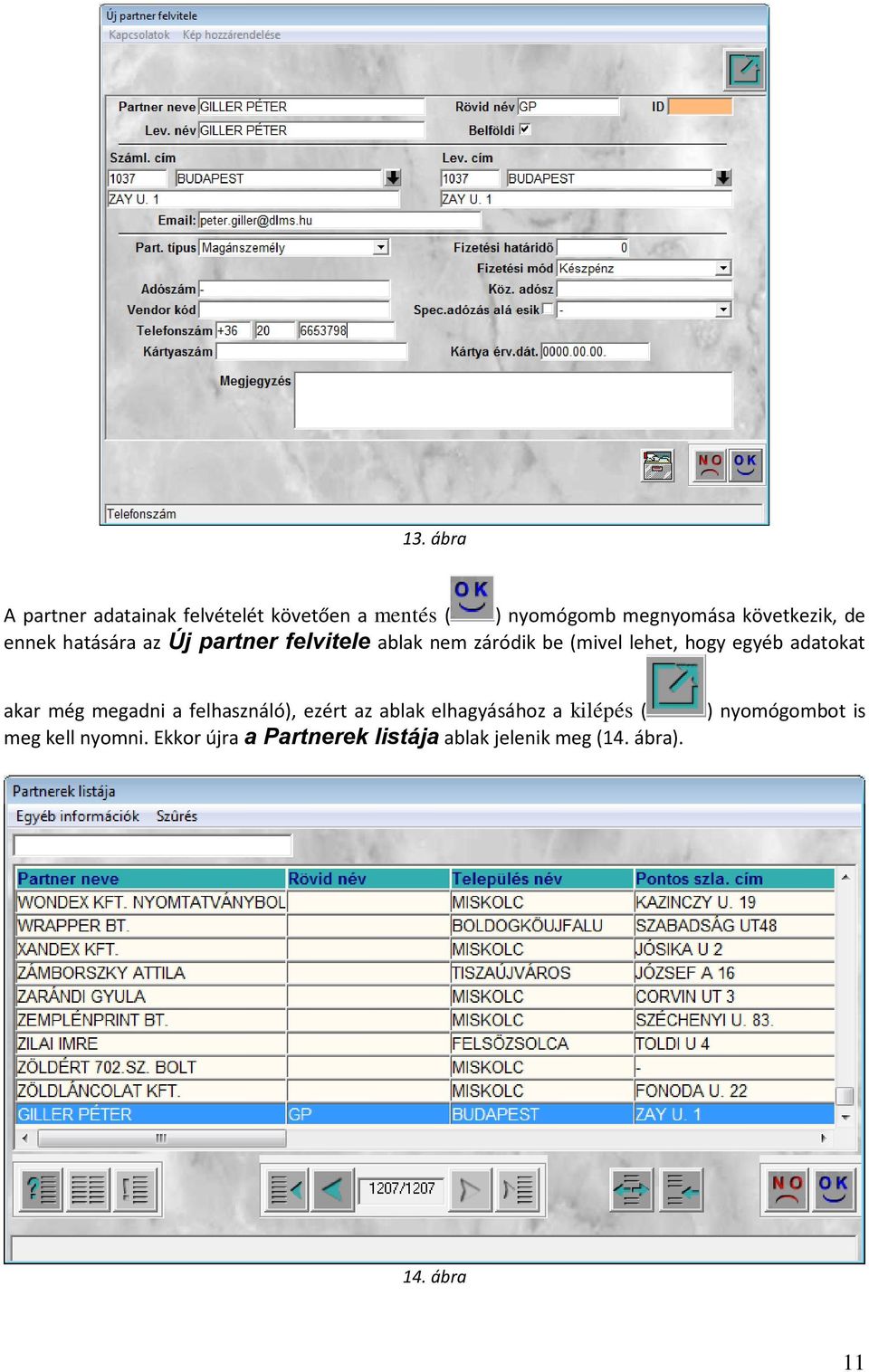Click the Pontos szla. cím column header
The width and height of the screenshot is (869, 1372).
(x=734, y=879)
